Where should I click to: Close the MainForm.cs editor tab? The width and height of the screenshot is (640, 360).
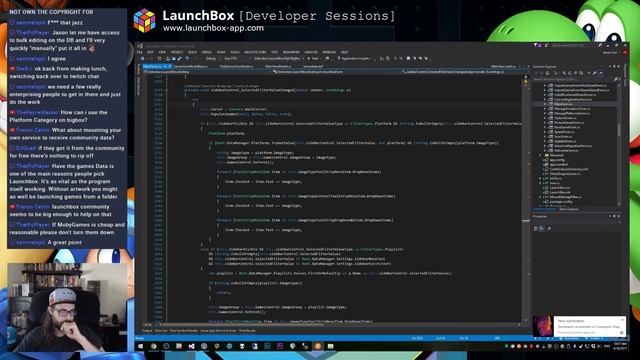pos(170,66)
